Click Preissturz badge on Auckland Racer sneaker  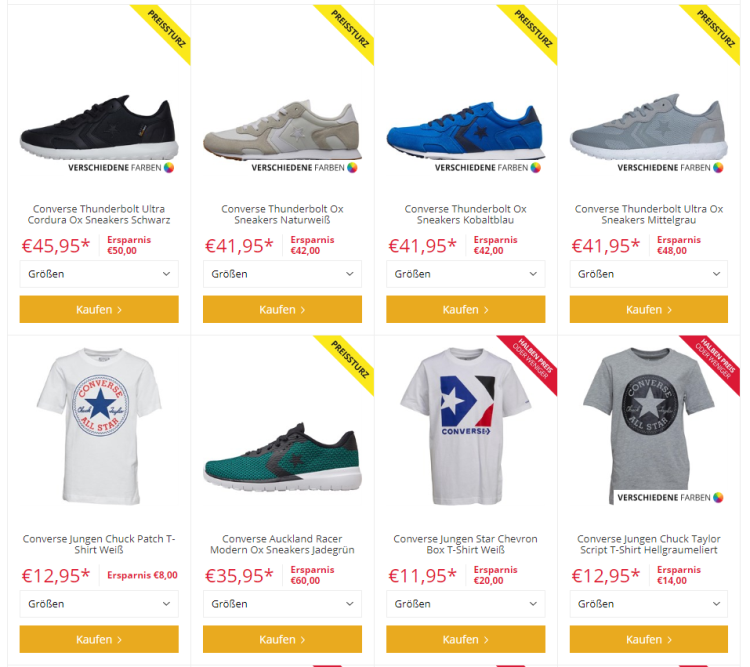tap(351, 360)
